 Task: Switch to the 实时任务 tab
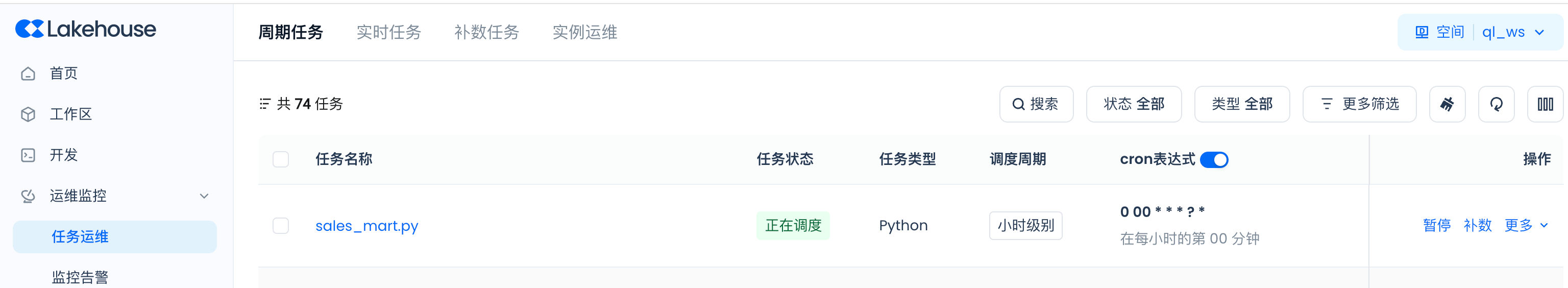click(x=388, y=32)
